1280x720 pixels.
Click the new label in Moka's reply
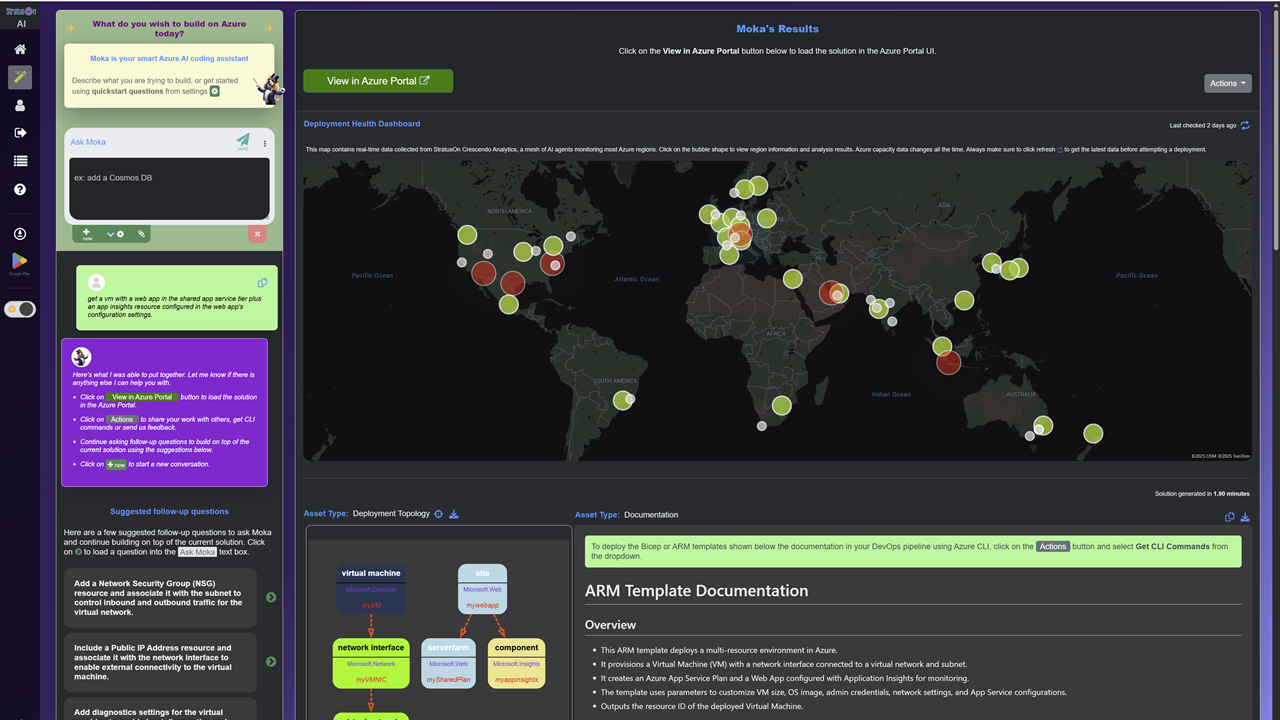(x=116, y=464)
